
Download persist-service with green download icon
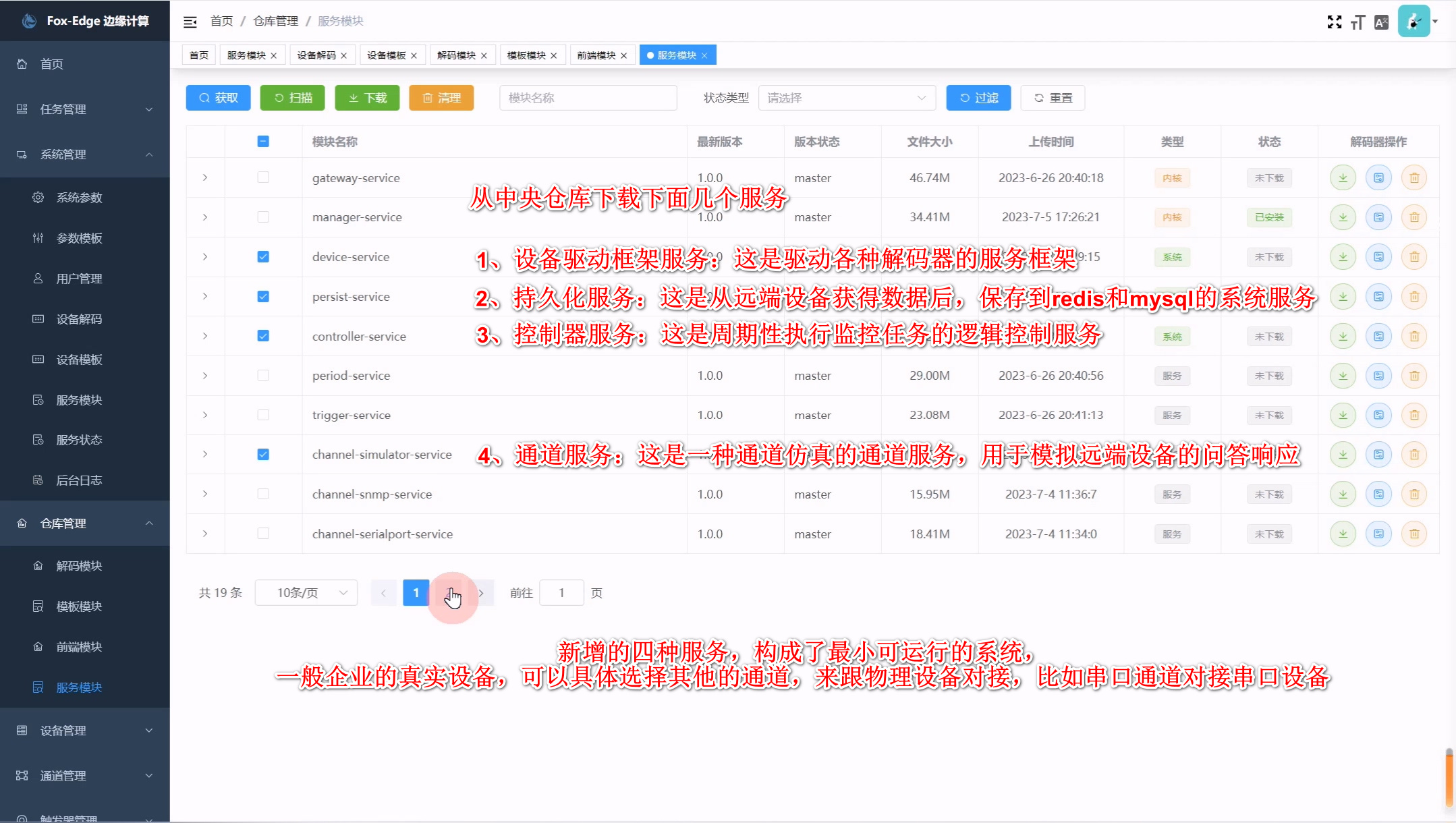(1343, 297)
